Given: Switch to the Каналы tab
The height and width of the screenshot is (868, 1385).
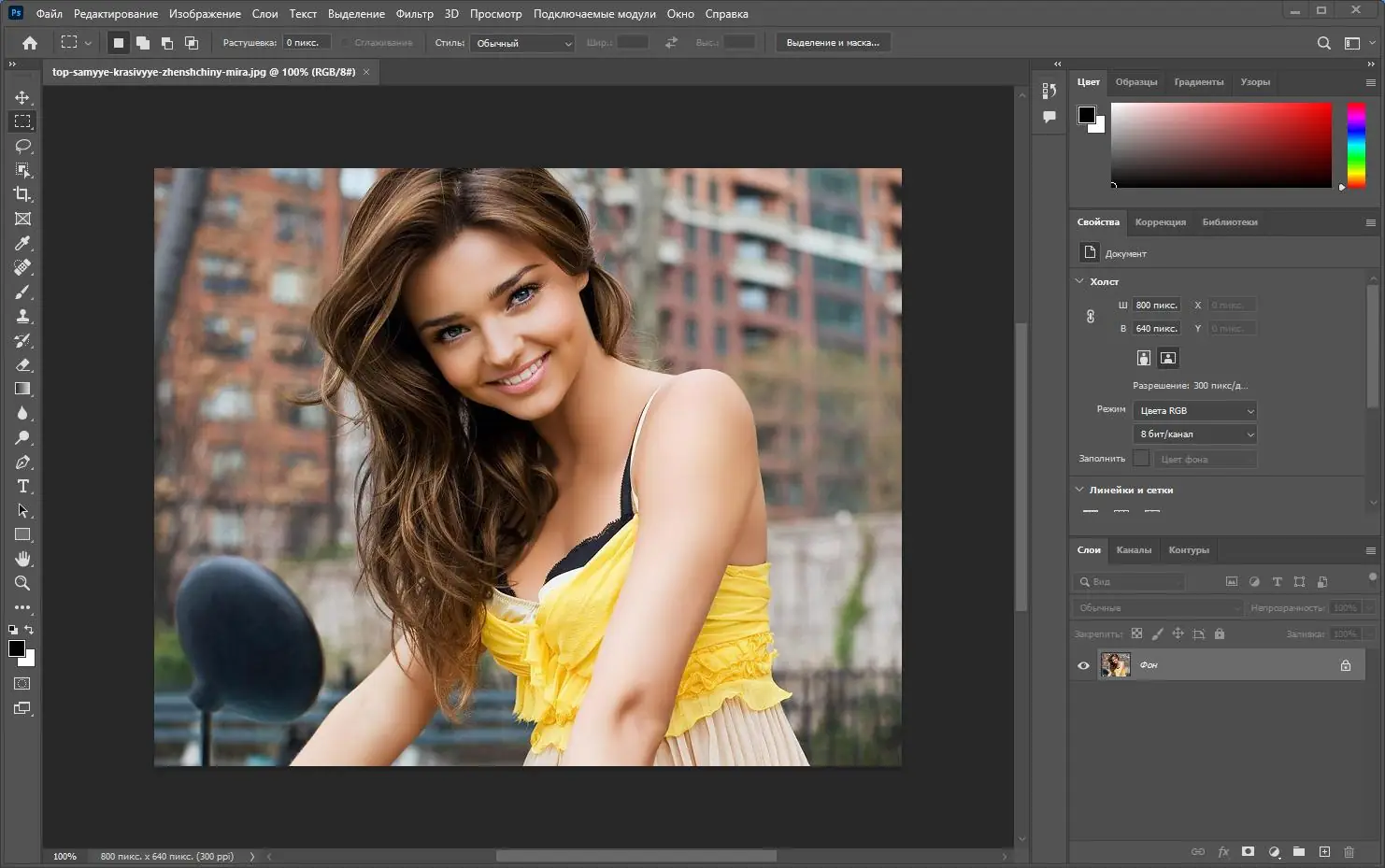Looking at the screenshot, I should coord(1134,549).
